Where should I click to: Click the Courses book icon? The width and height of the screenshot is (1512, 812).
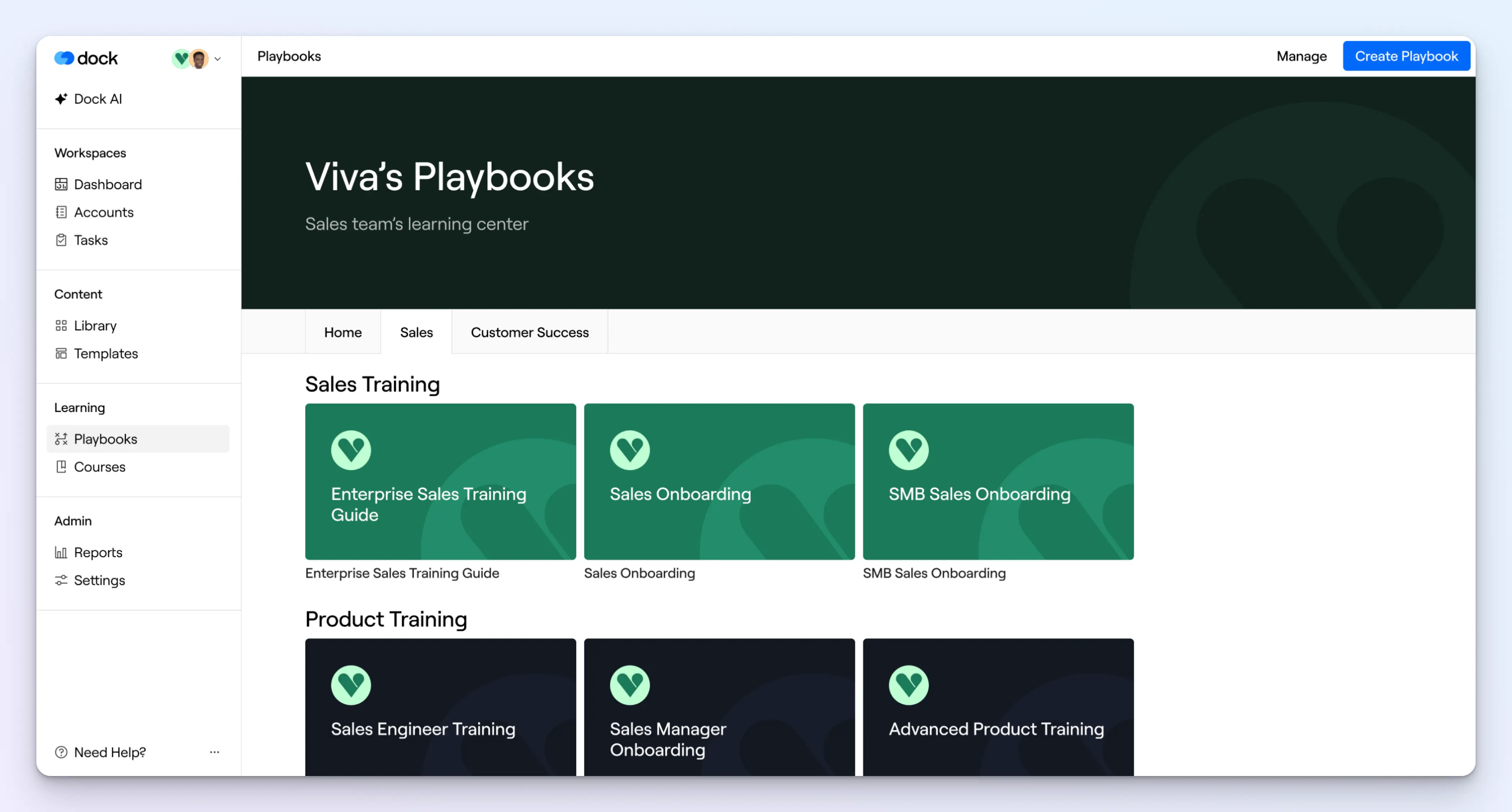[61, 466]
